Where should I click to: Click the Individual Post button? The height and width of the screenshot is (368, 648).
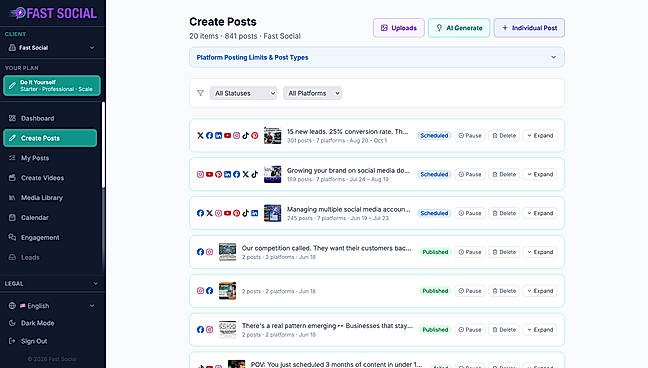point(529,28)
